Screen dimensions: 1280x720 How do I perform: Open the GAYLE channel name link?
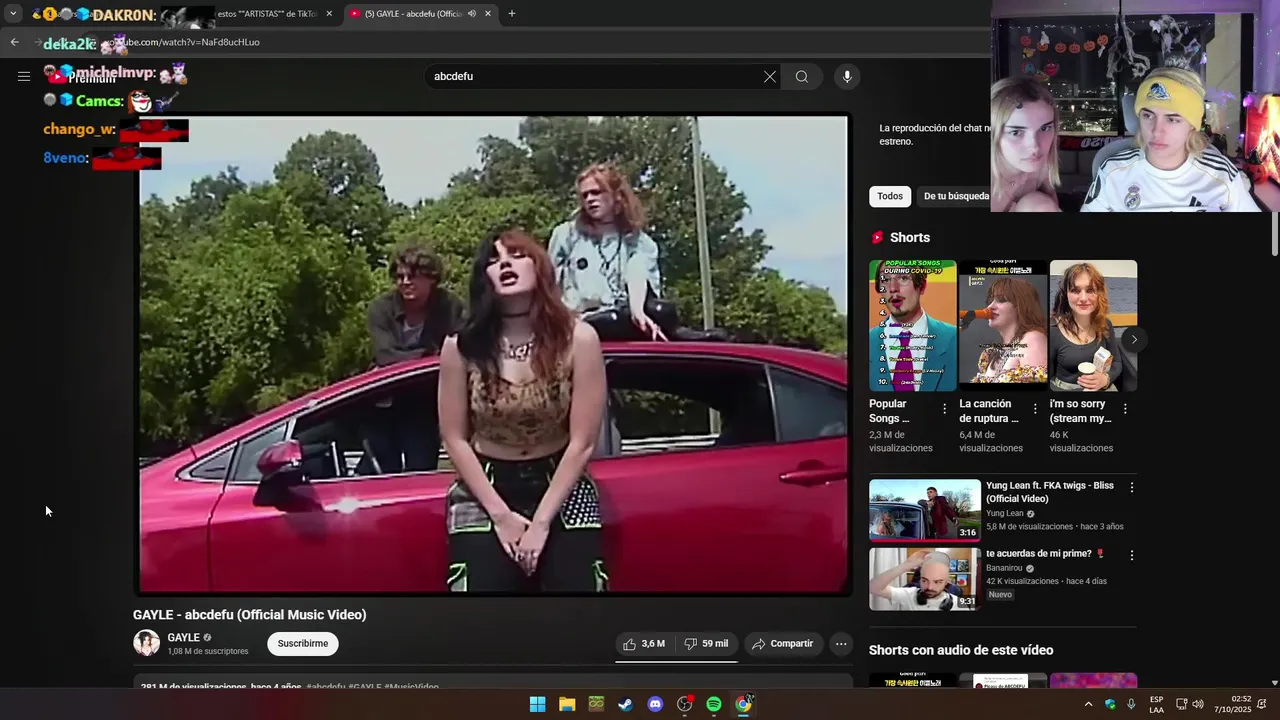pyautogui.click(x=183, y=637)
